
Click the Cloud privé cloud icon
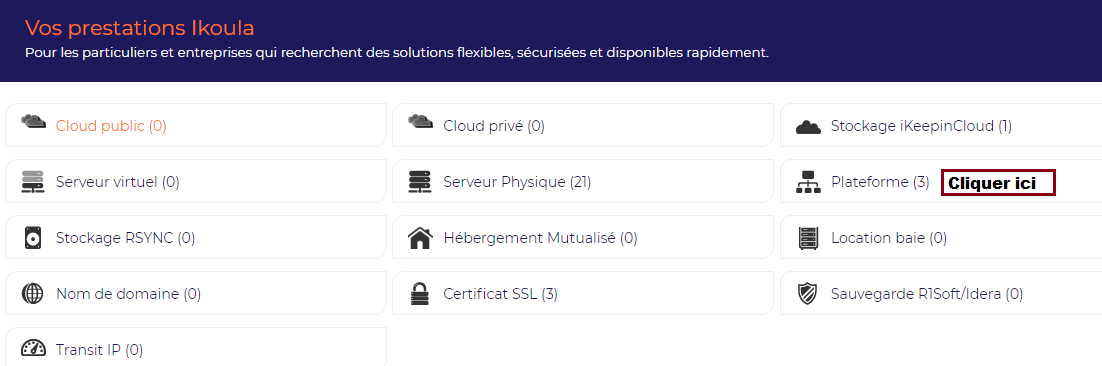[x=420, y=122]
